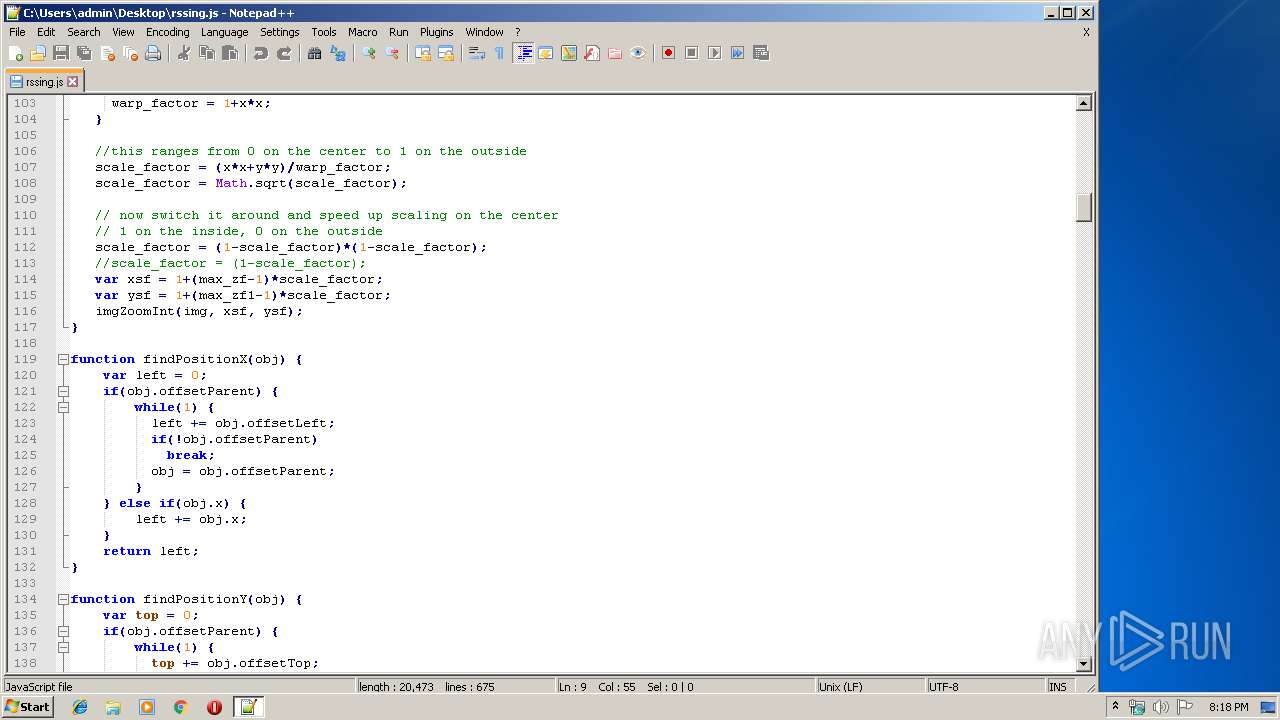The image size is (1280, 720).
Task: Print the document via the toolbar printer icon
Action: pos(153,53)
